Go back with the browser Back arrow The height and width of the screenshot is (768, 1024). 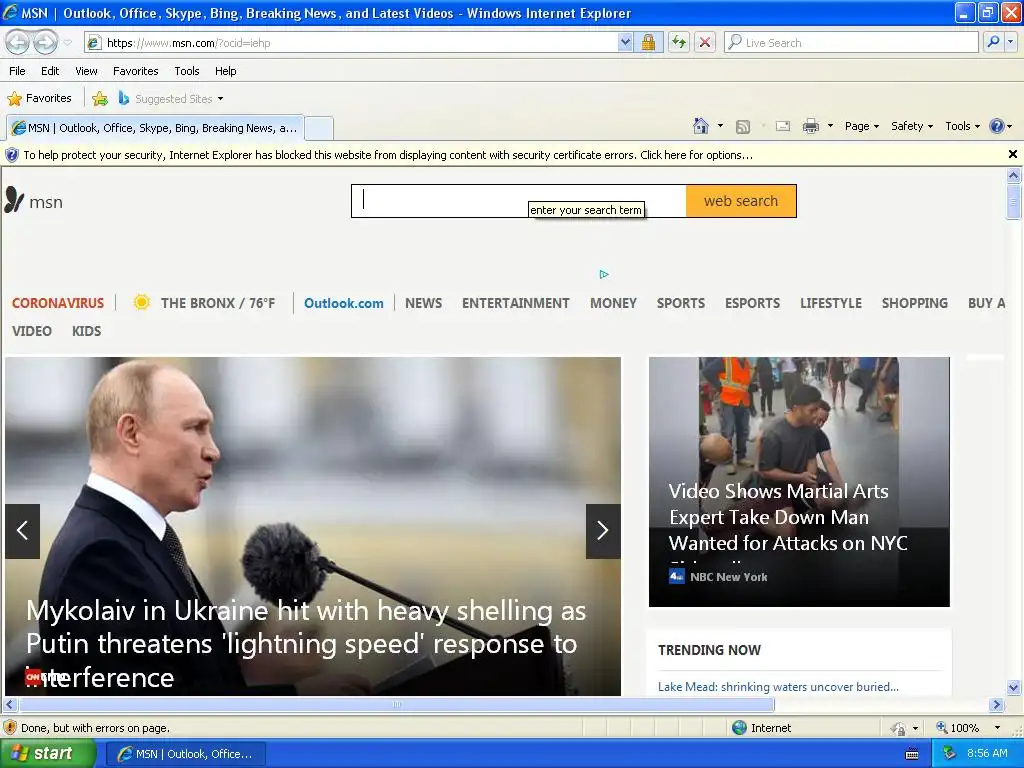click(x=18, y=42)
